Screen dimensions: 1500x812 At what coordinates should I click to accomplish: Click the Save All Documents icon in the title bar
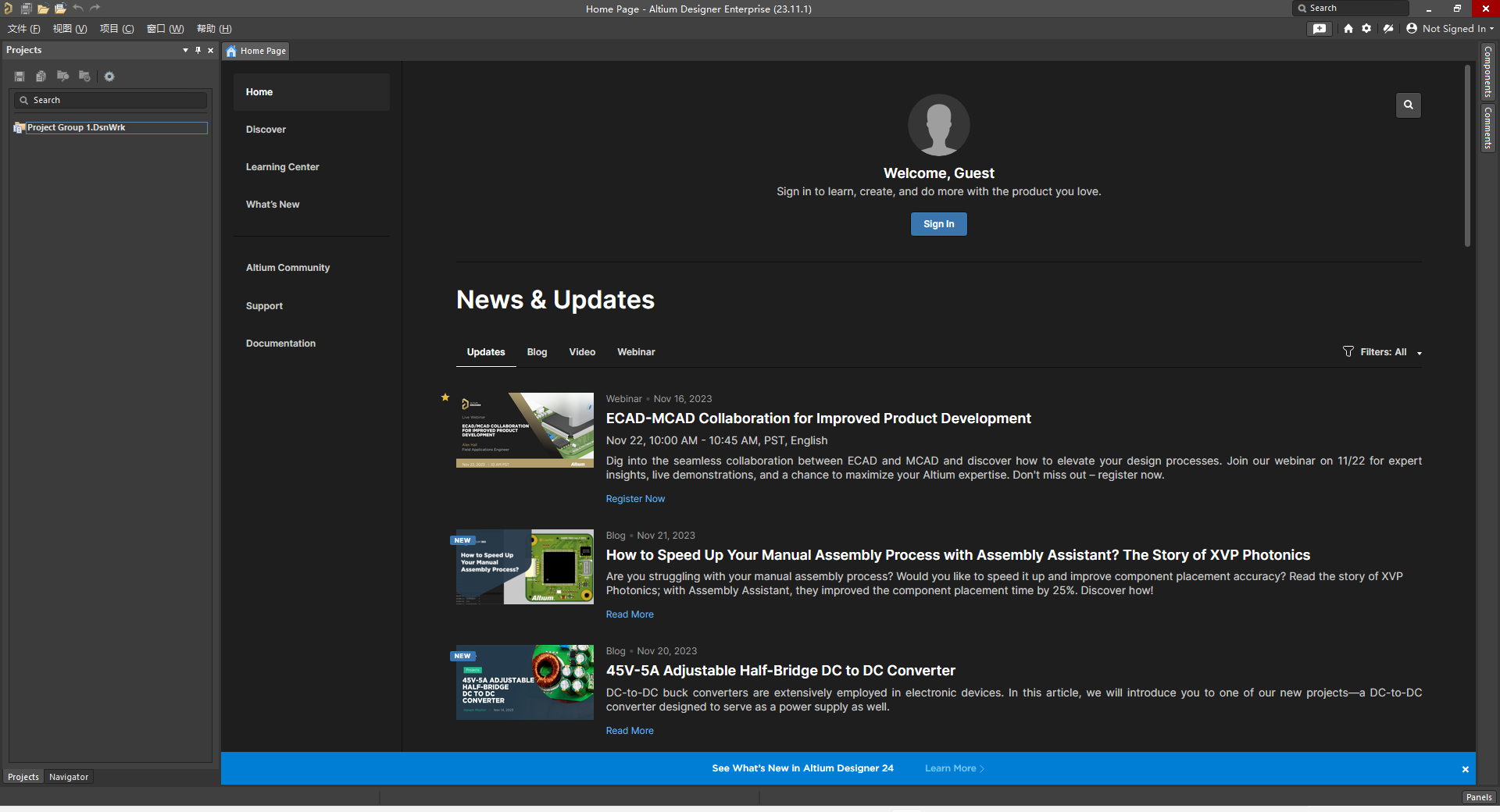click(26, 9)
